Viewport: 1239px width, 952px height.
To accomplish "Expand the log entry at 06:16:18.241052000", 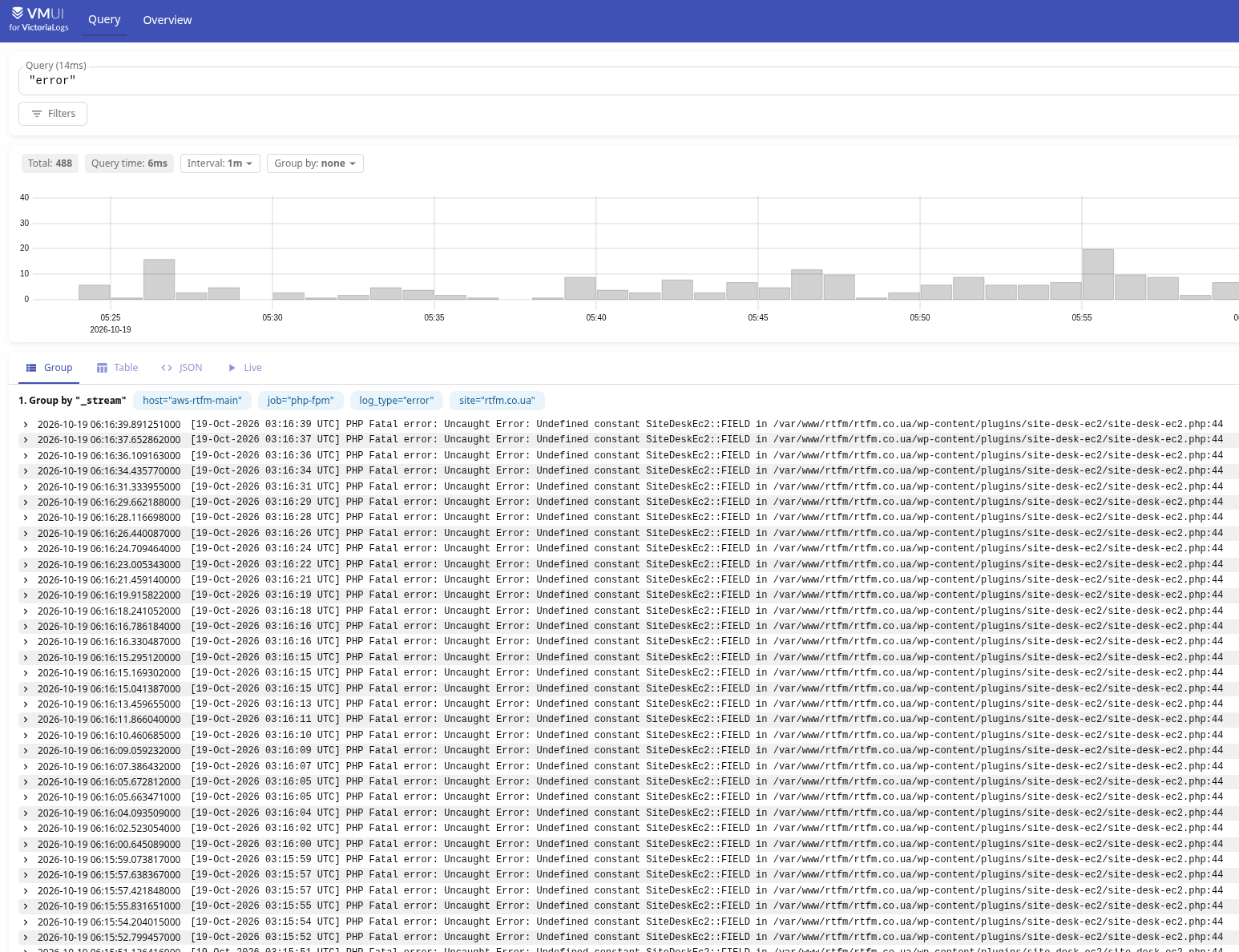I will 26,611.
